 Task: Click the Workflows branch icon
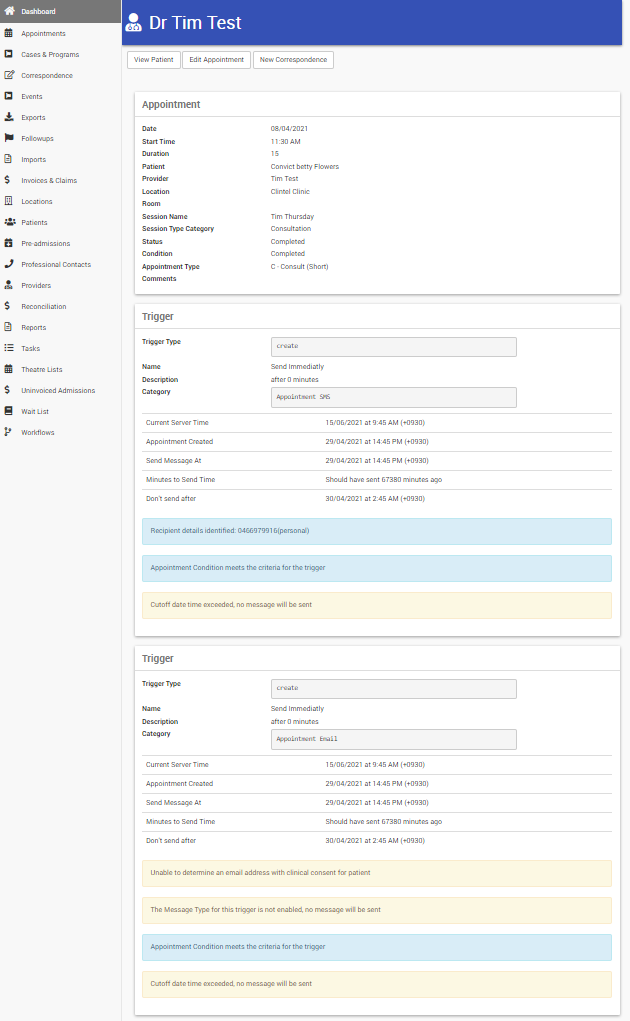coord(8,432)
